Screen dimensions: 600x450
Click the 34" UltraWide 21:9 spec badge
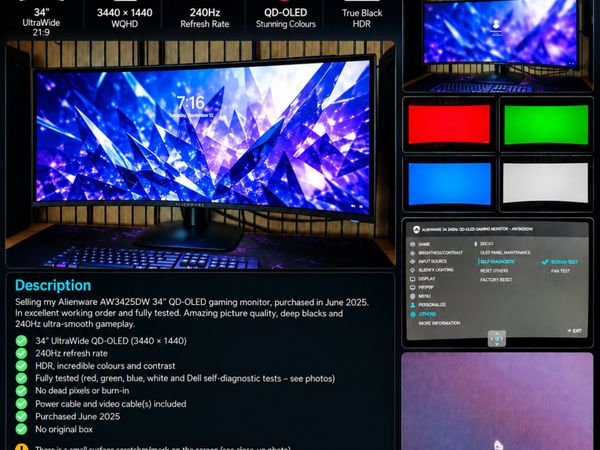pyautogui.click(x=41, y=22)
